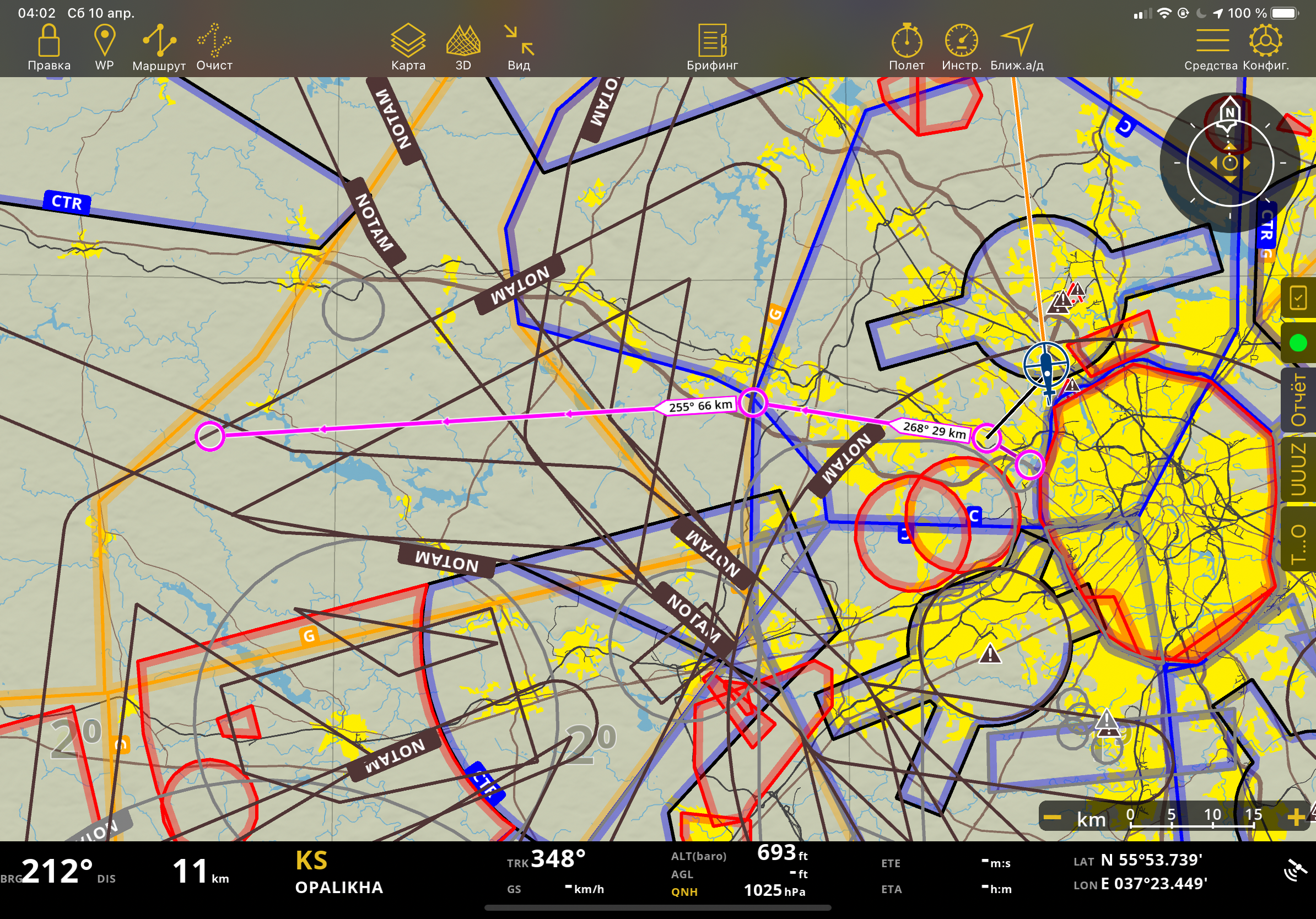Zoom in with the plus button
Screen dimensions: 1316x919
pyautogui.click(x=1296, y=818)
